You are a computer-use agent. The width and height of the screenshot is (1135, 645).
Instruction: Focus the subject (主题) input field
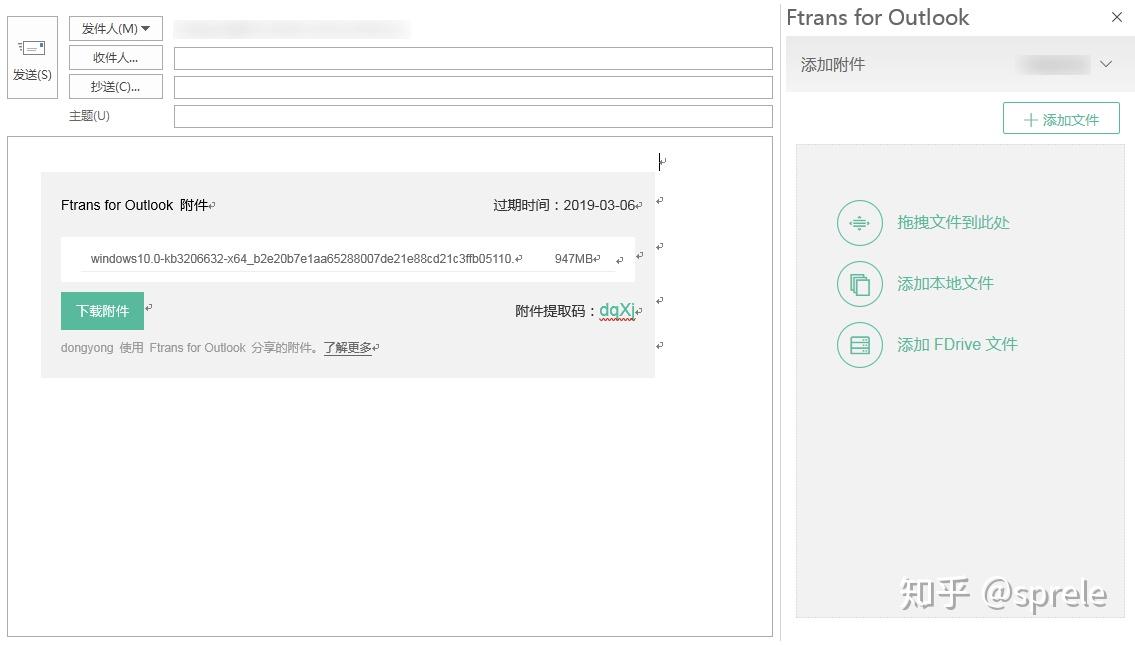pos(473,117)
